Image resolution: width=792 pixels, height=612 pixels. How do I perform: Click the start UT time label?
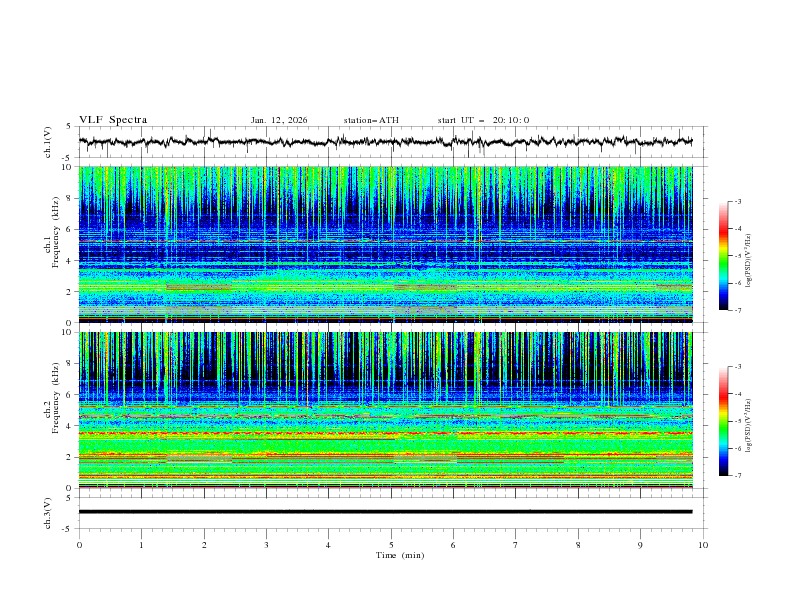coord(483,120)
